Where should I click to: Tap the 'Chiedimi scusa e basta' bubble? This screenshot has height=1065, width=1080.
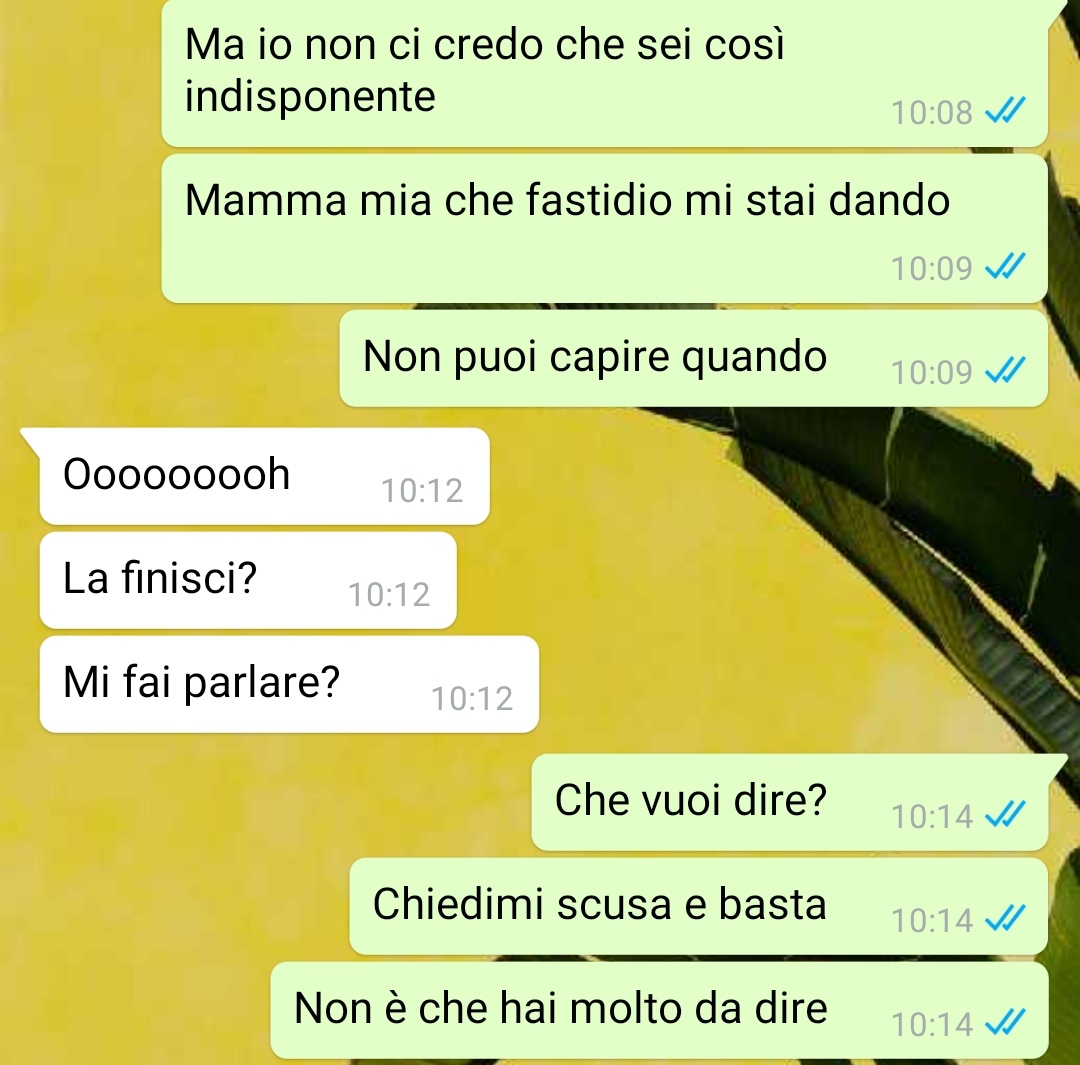[x=698, y=906]
